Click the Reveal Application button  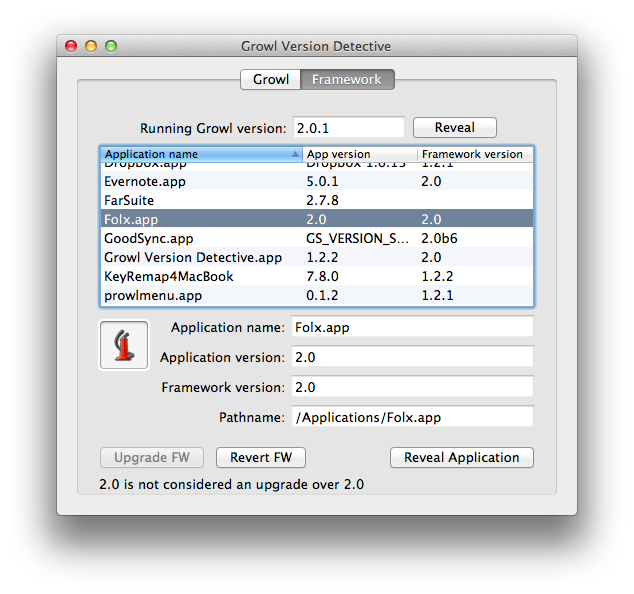[462, 457]
